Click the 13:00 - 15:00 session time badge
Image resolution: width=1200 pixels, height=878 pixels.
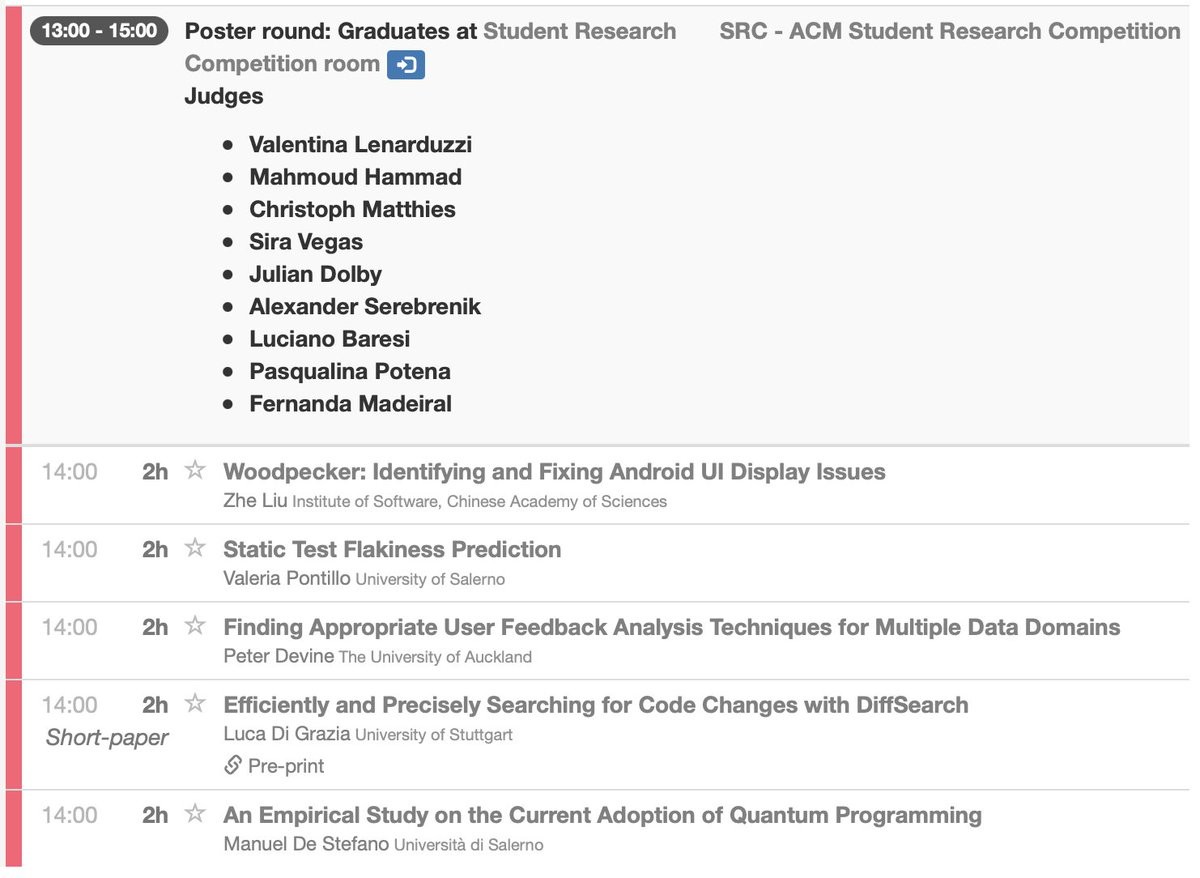pos(99,31)
